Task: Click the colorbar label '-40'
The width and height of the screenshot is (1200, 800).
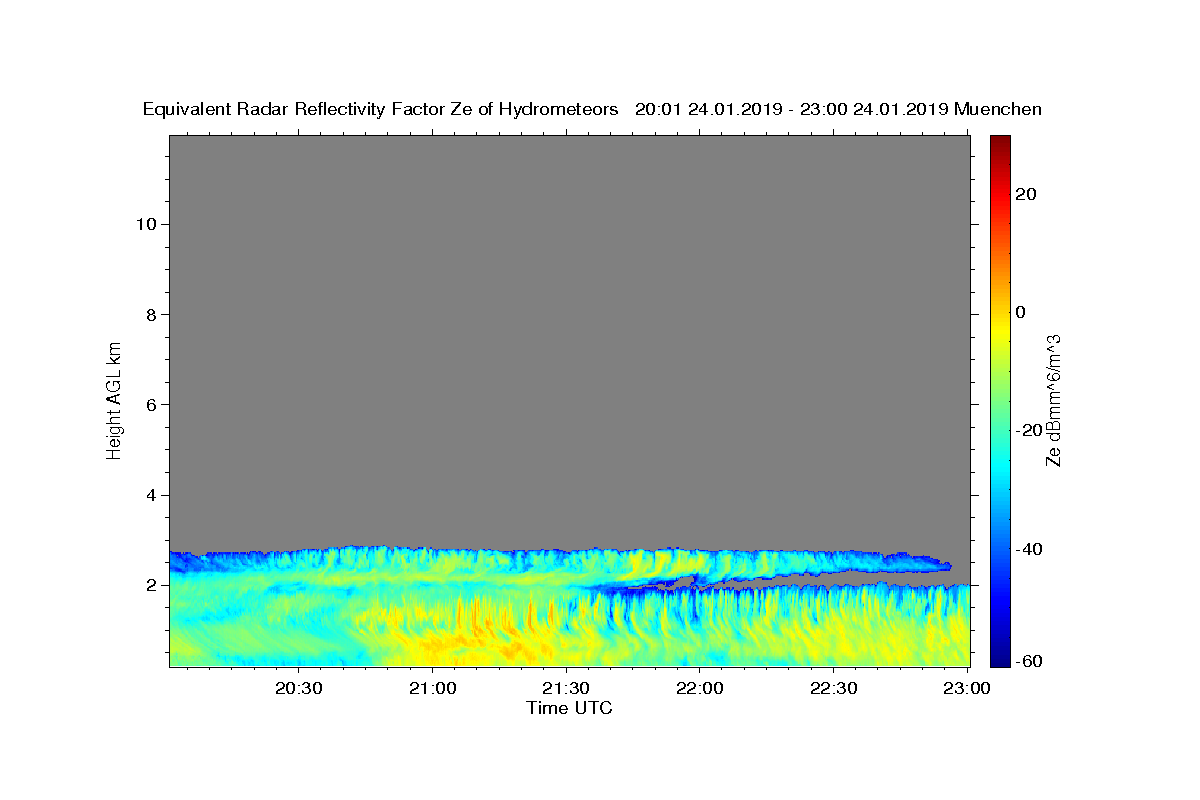Action: pos(1028,549)
